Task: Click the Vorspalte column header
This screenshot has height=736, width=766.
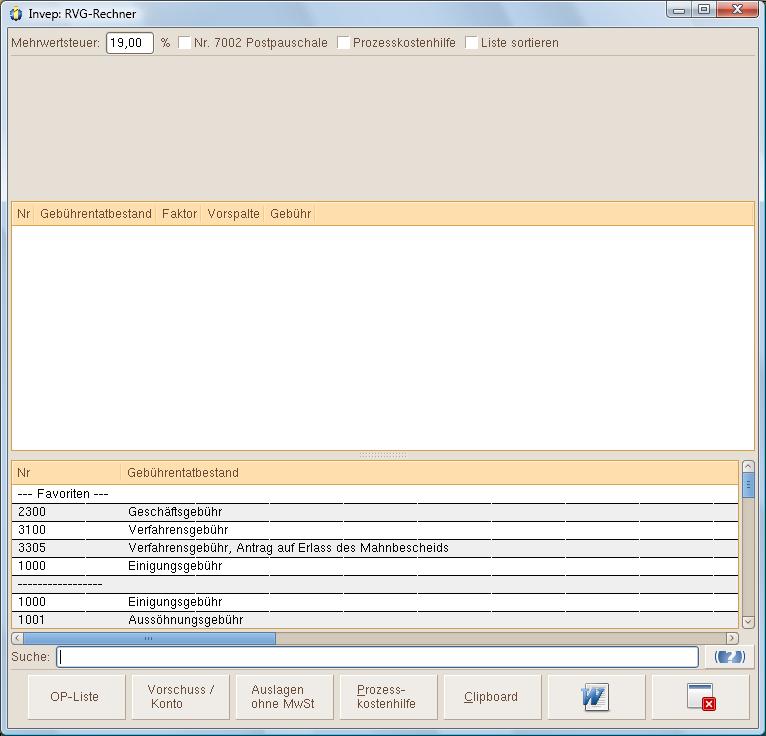Action: (233, 214)
